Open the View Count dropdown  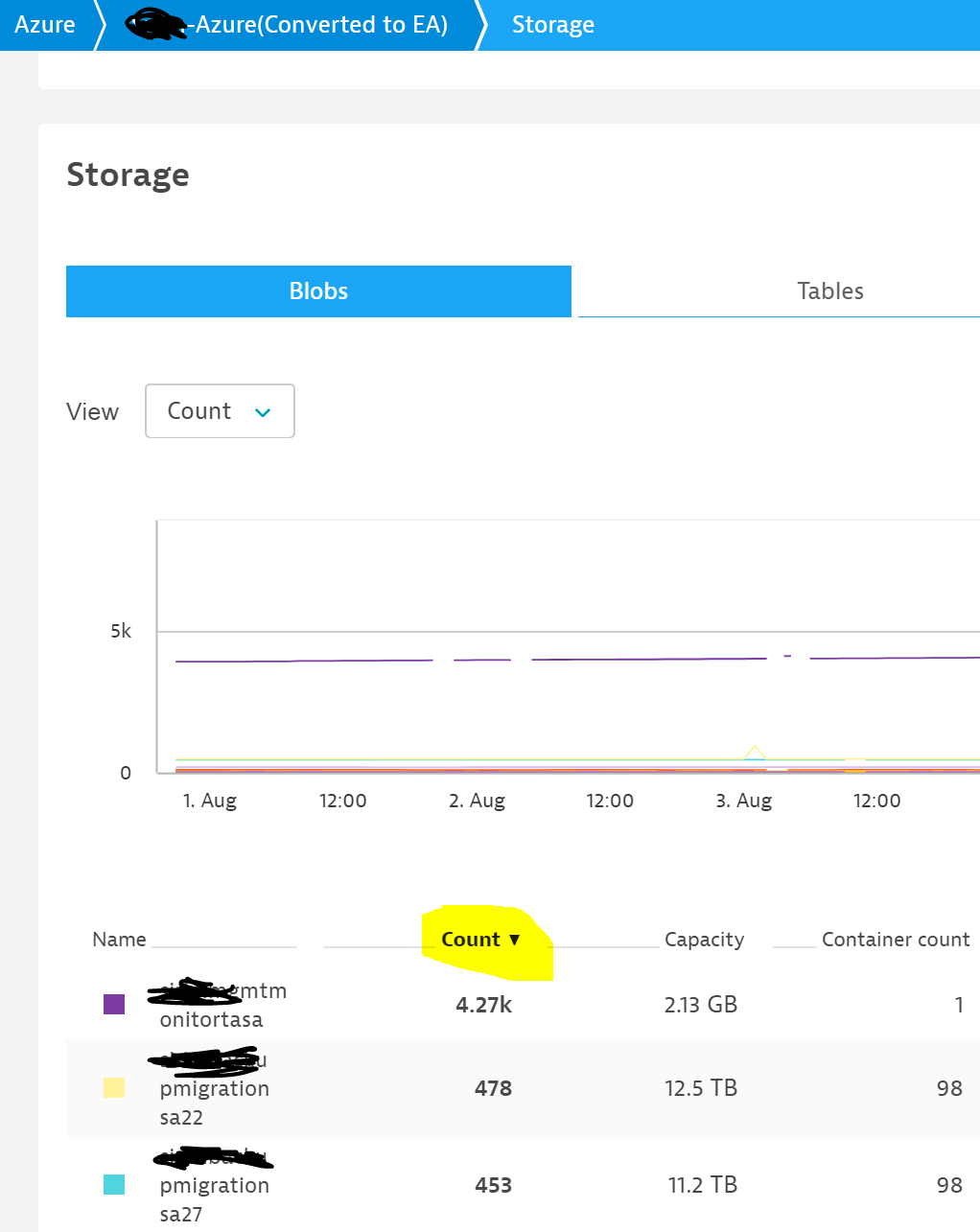[x=220, y=411]
